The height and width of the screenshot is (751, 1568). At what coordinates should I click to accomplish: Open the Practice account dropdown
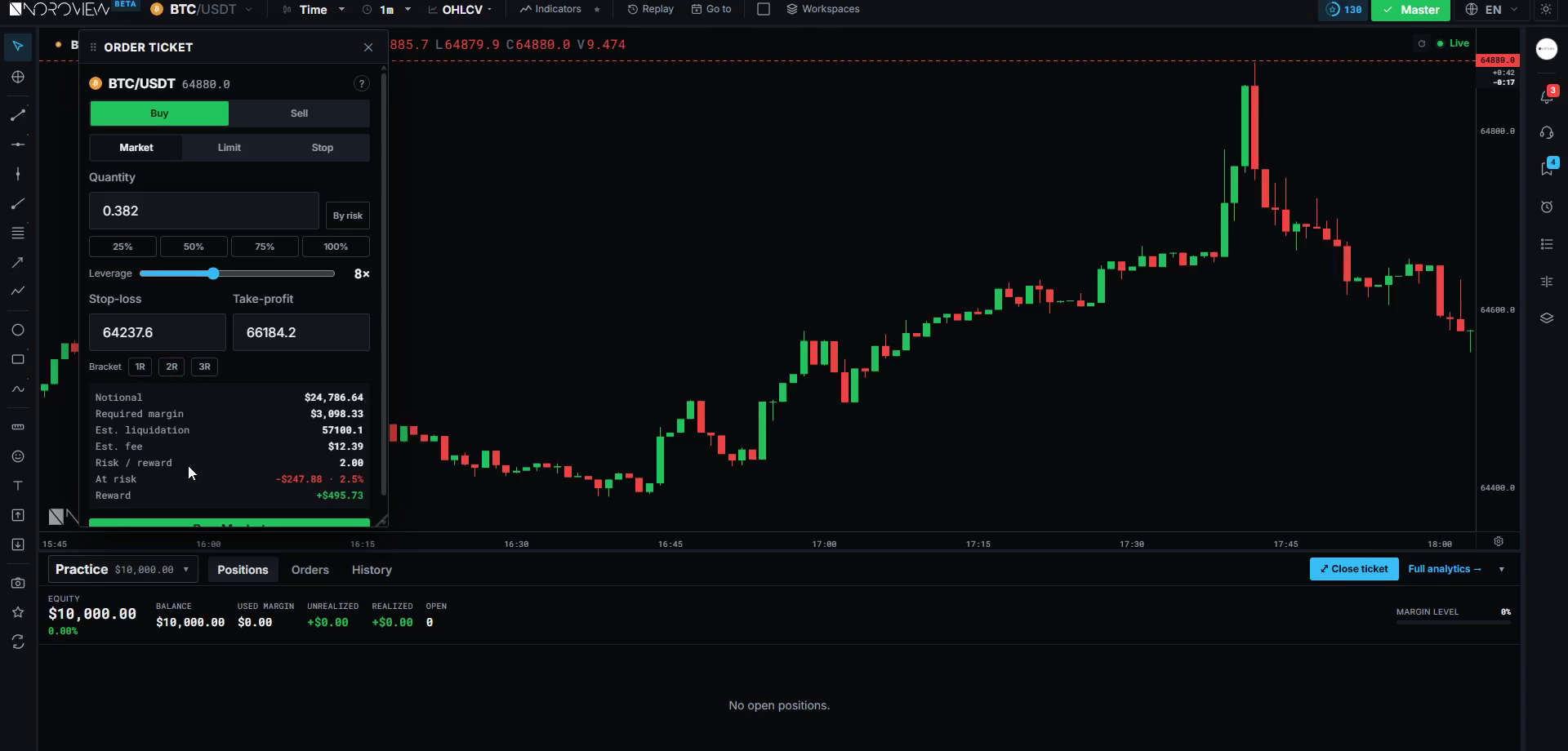123,569
